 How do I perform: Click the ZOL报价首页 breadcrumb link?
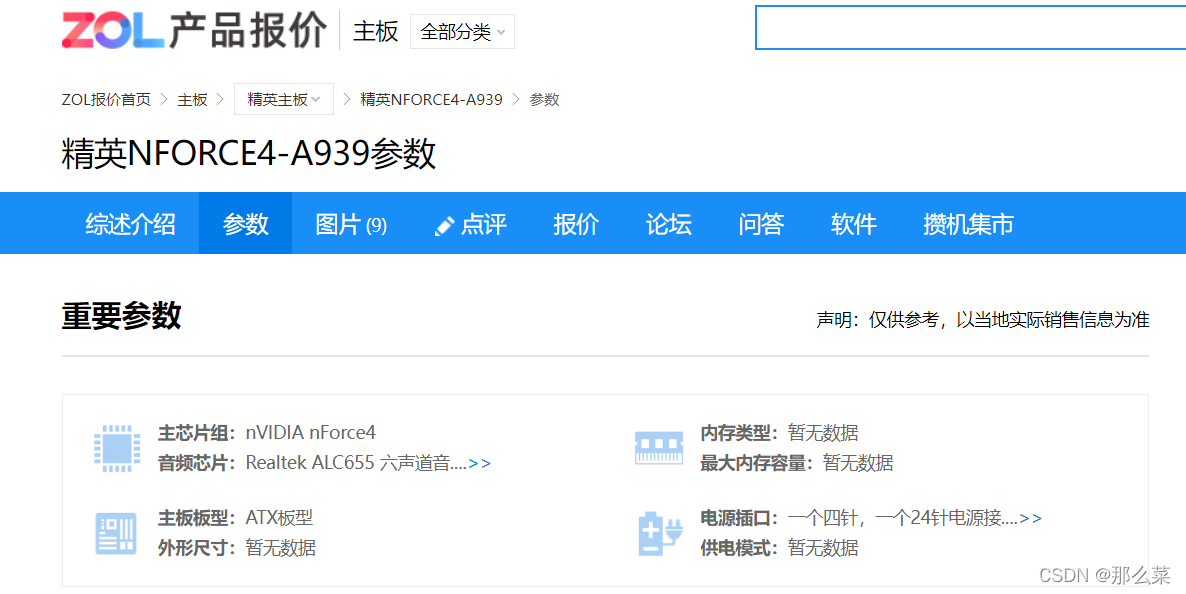pos(107,99)
